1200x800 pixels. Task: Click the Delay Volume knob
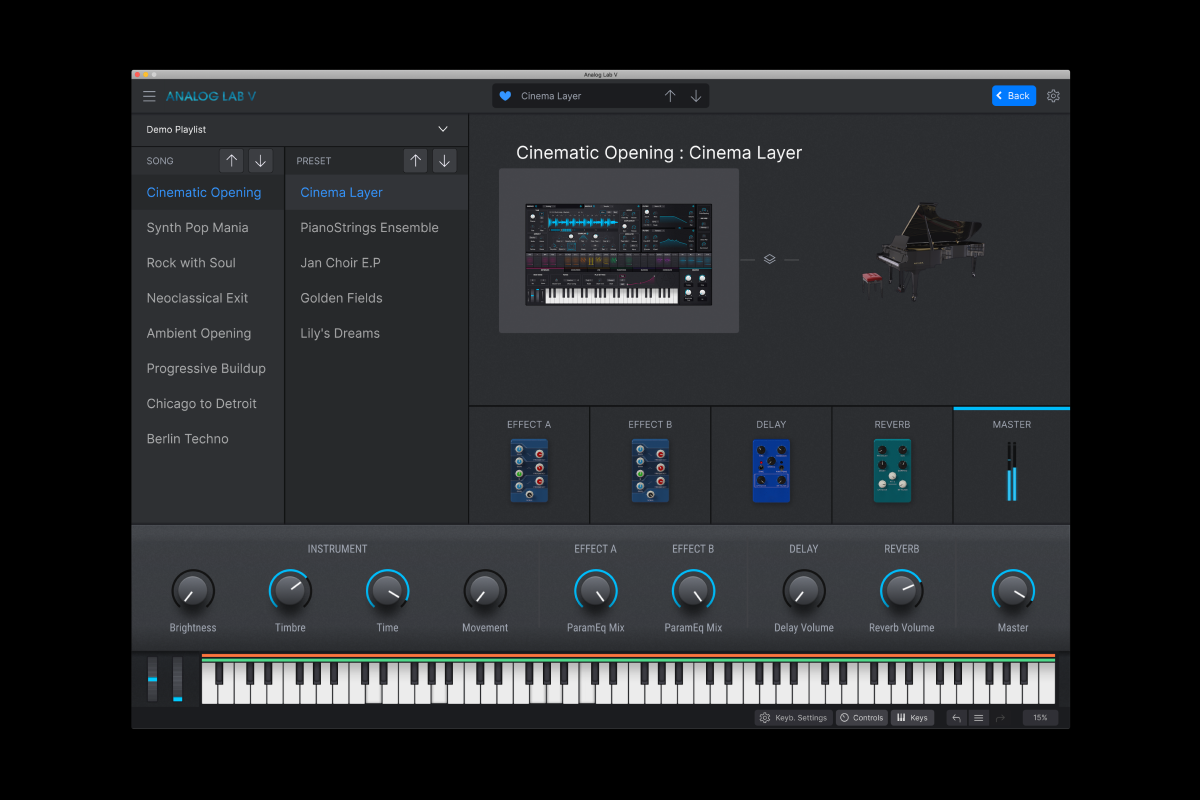click(804, 592)
